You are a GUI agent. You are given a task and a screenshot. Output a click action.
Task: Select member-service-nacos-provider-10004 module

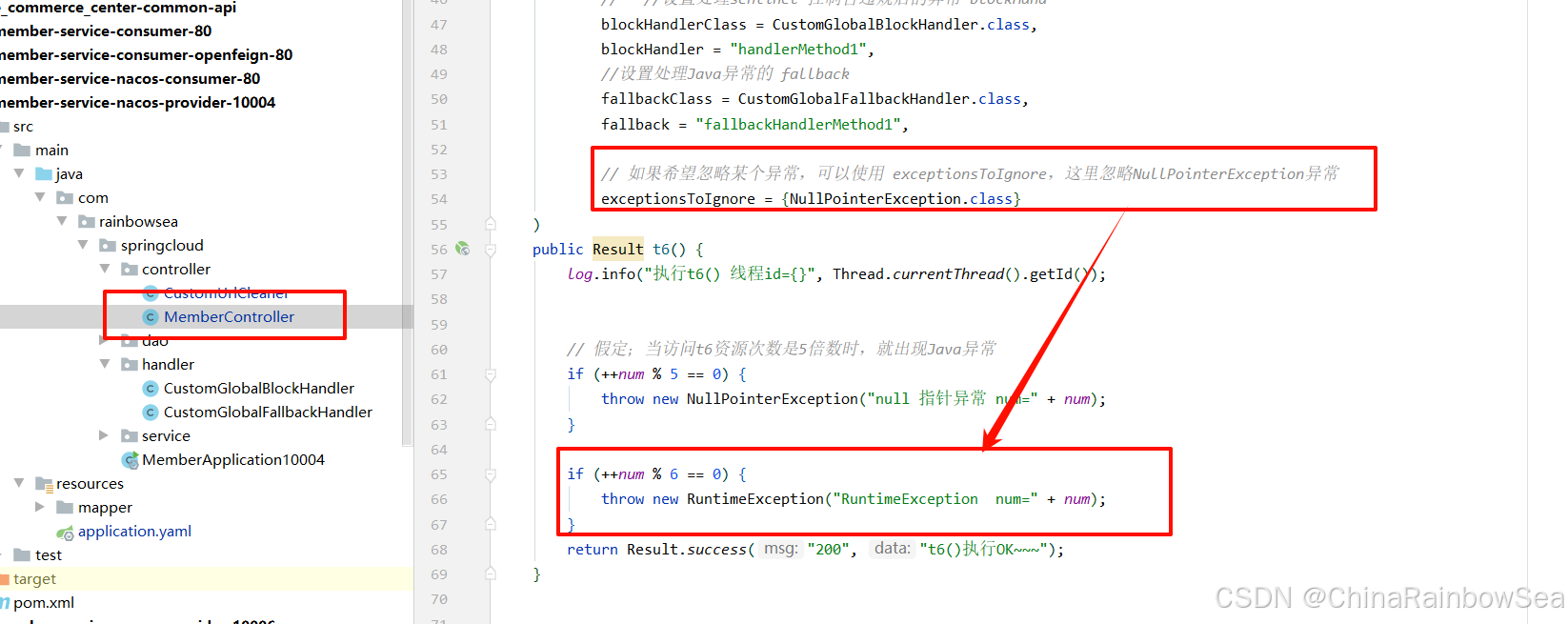(137, 102)
